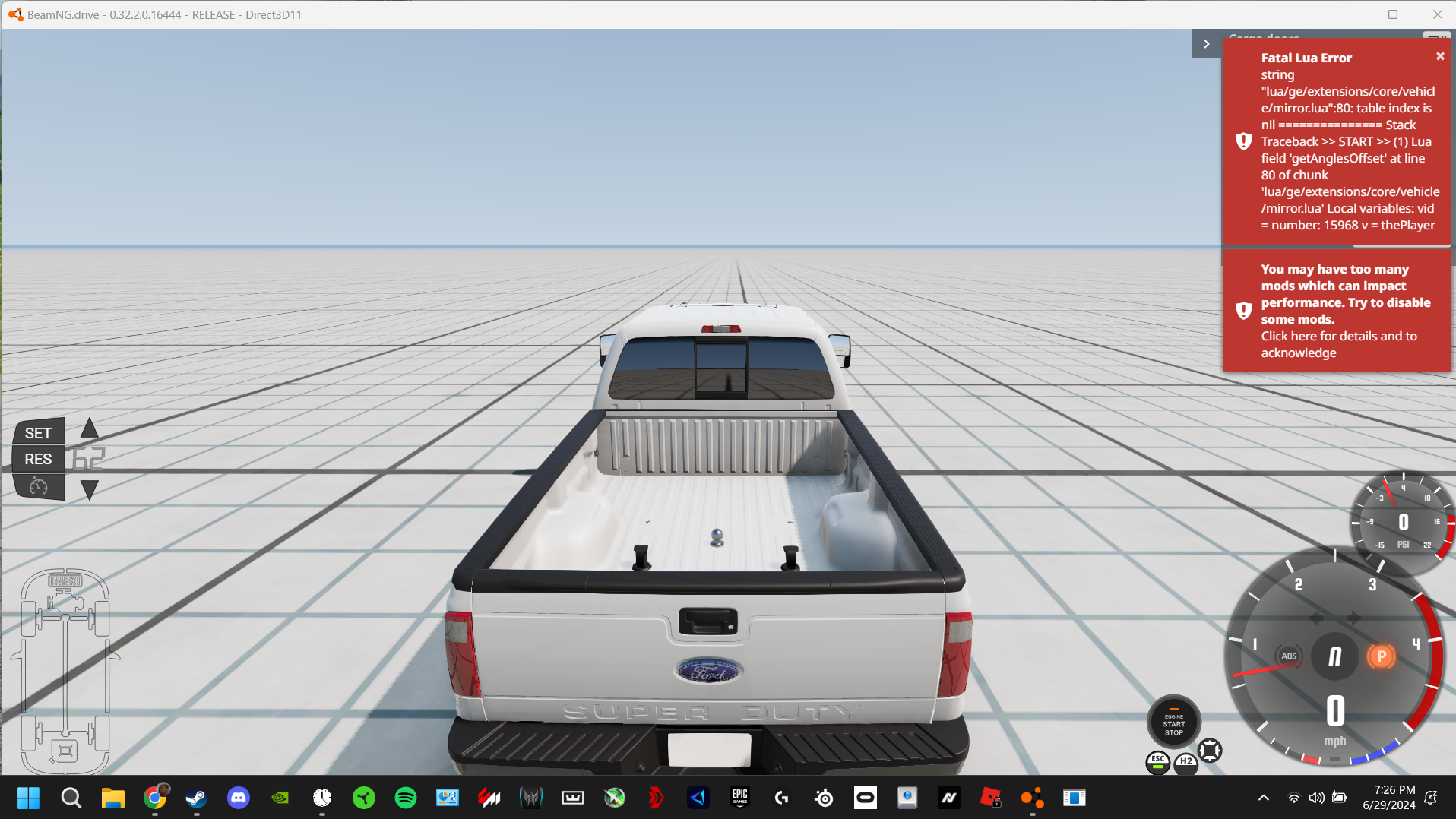Open the white clock app icon in taskbar
The width and height of the screenshot is (1456, 819).
click(322, 798)
